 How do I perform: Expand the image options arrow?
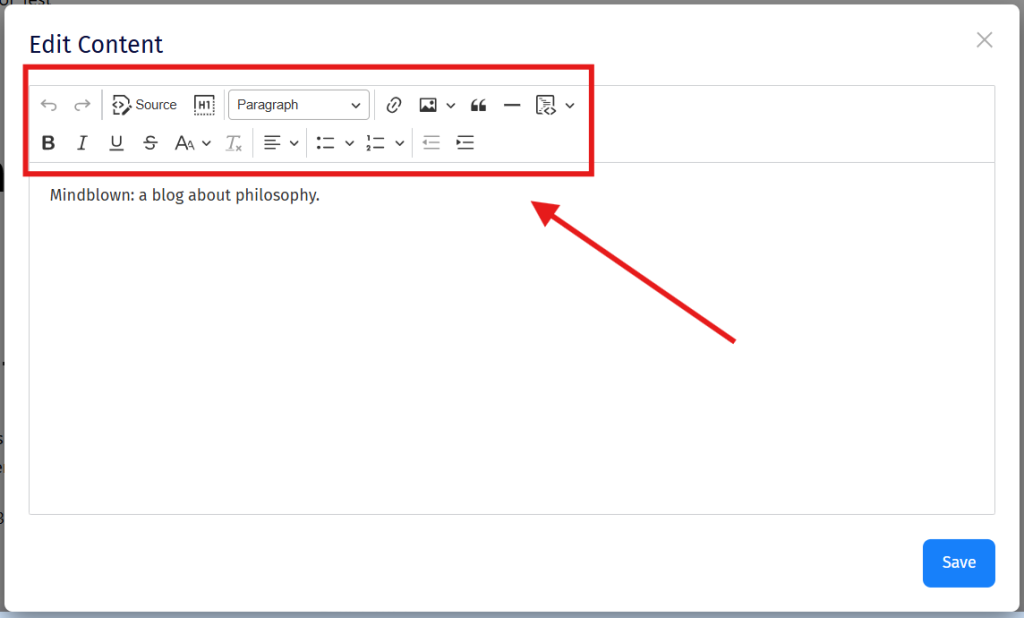(451, 105)
